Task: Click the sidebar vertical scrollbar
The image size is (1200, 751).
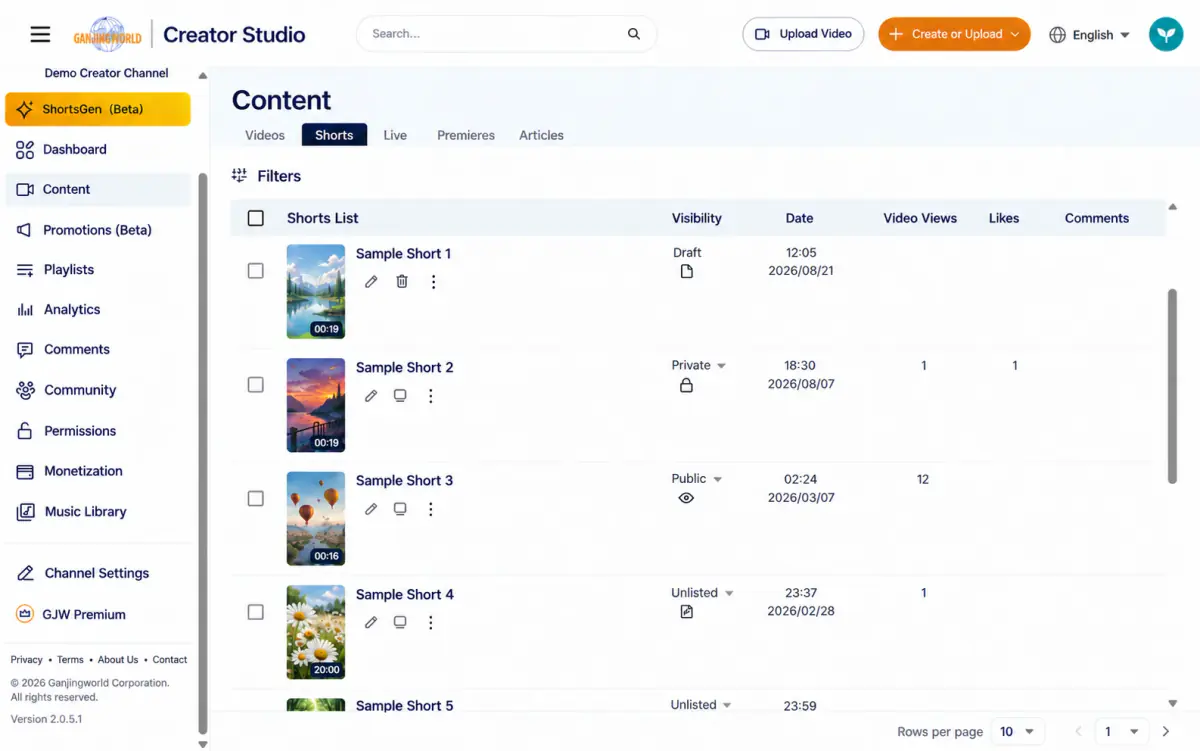Action: pos(203,454)
